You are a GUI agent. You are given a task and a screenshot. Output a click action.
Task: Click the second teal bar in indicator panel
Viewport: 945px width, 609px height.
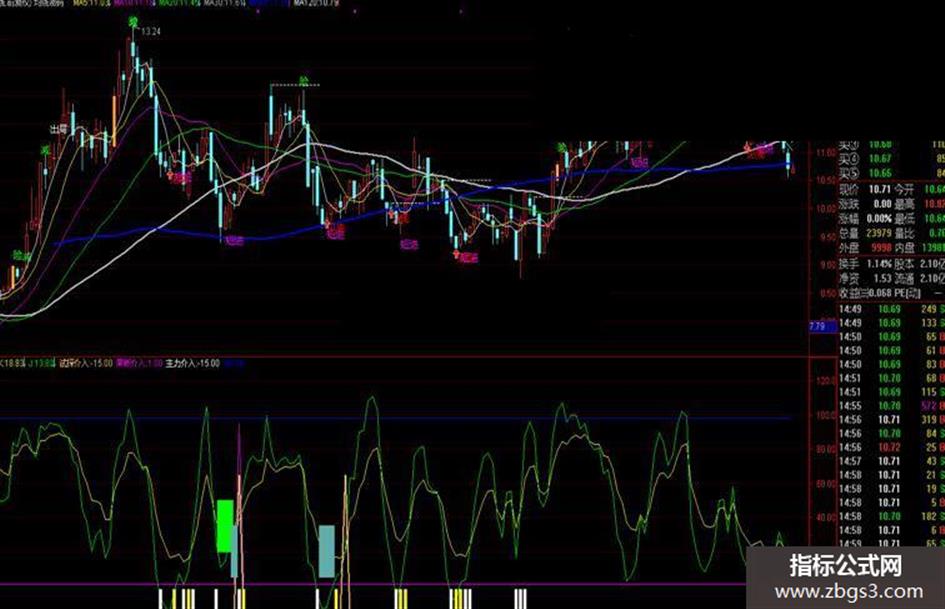point(326,551)
